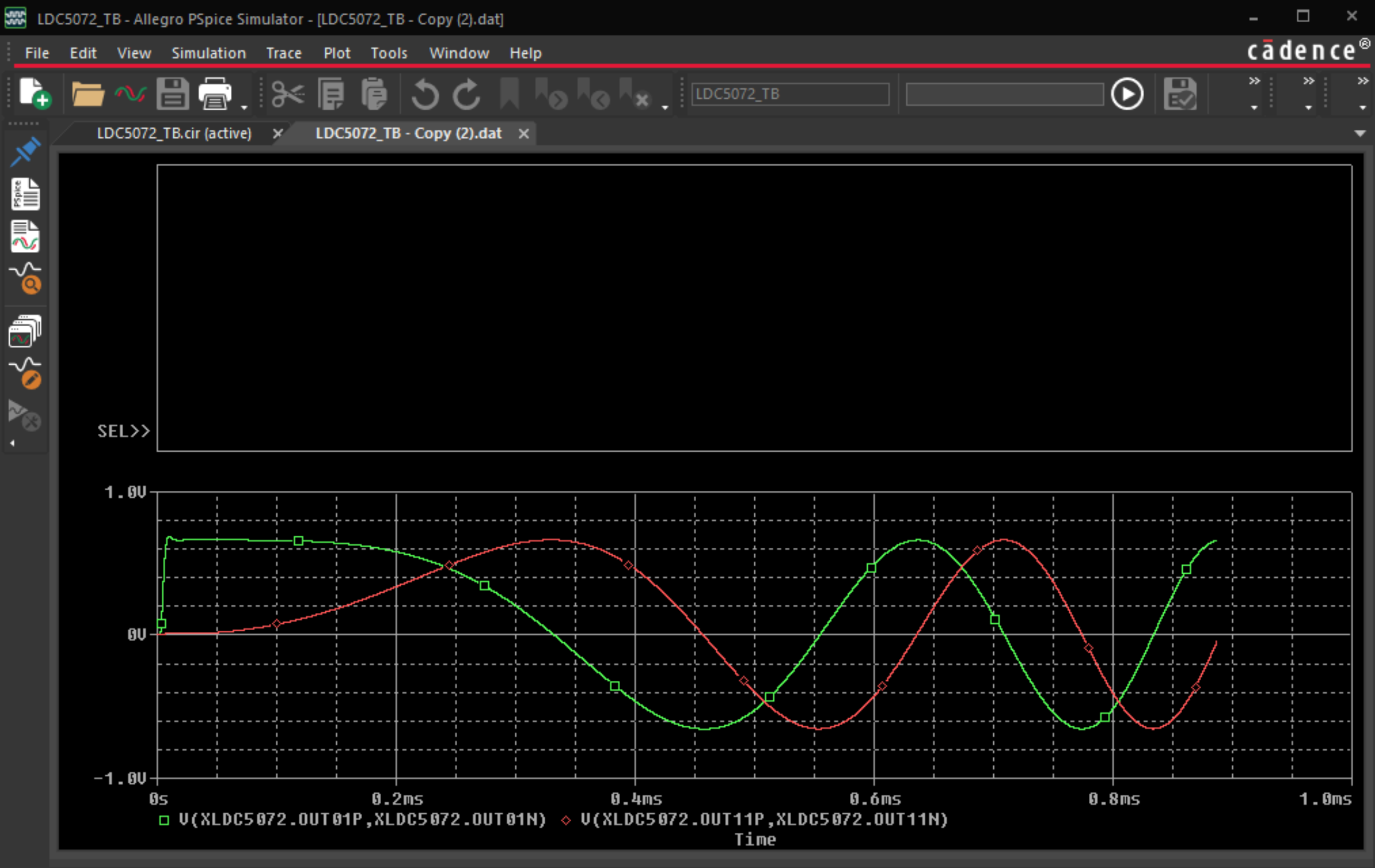Click the green OUT01P trace legend marker

point(164,820)
